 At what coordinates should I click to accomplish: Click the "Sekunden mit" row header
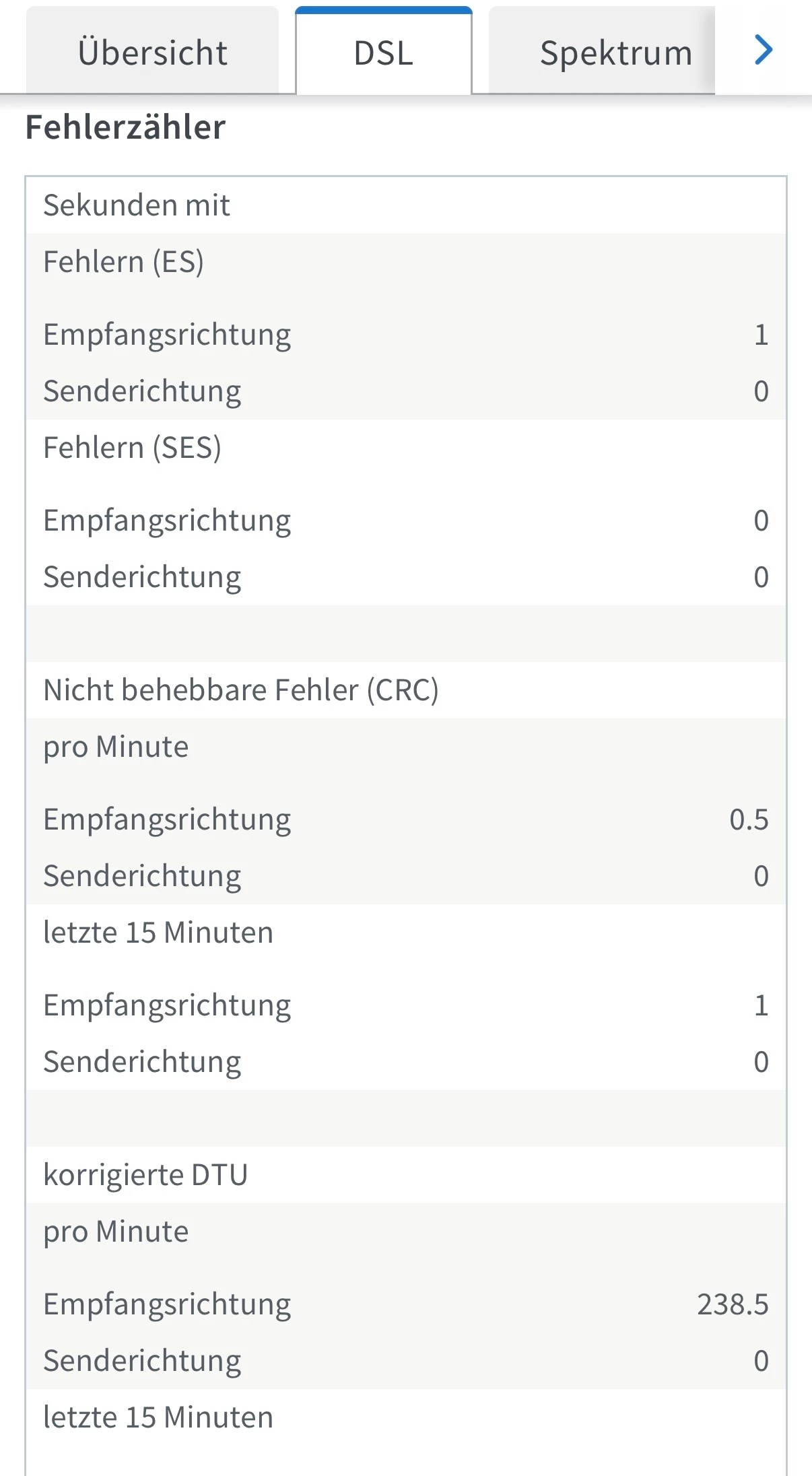point(137,205)
